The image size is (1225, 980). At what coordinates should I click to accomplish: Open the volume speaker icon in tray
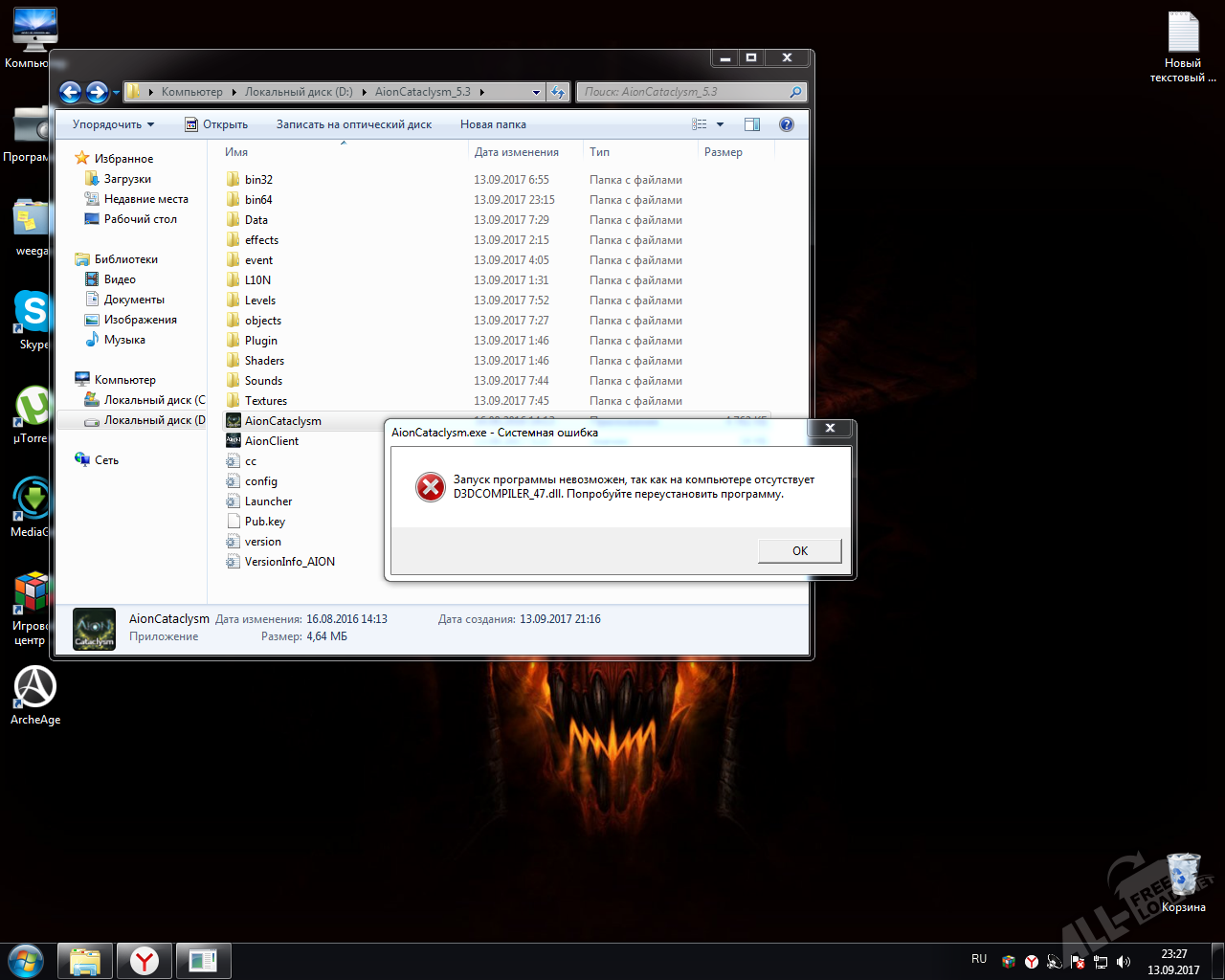tap(1124, 962)
